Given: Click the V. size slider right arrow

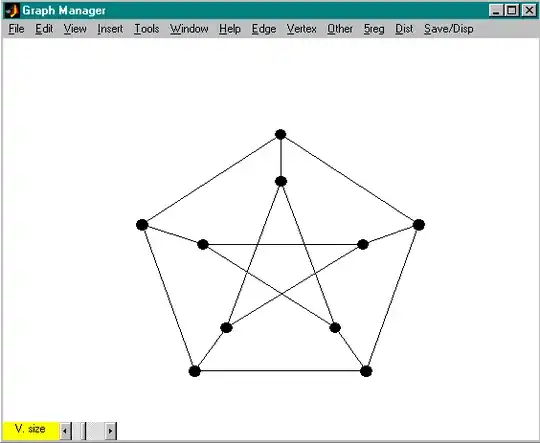Looking at the screenshot, I should (111, 431).
